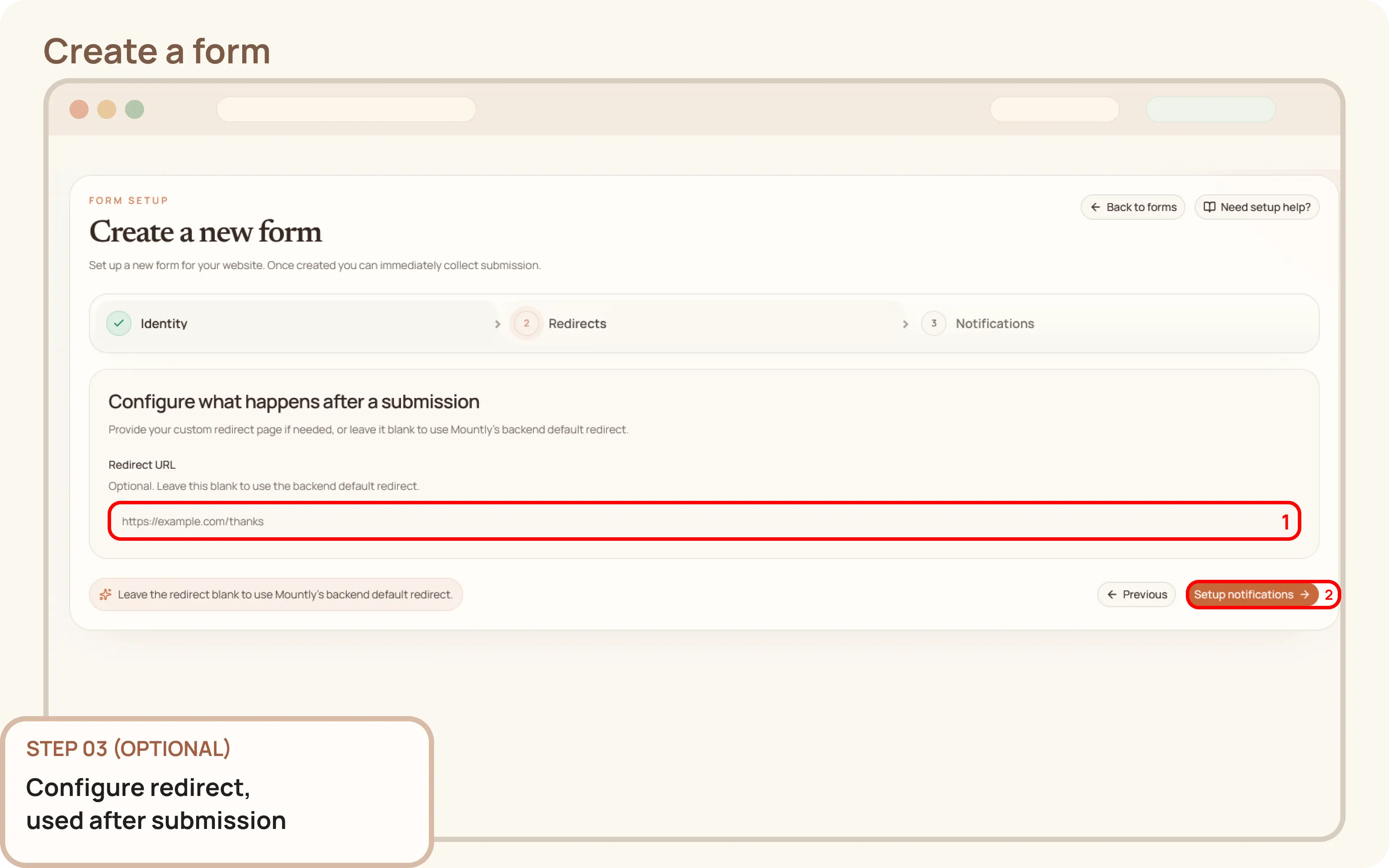
Task: Click the chevron between Redirects and Notifications
Action: tap(905, 324)
